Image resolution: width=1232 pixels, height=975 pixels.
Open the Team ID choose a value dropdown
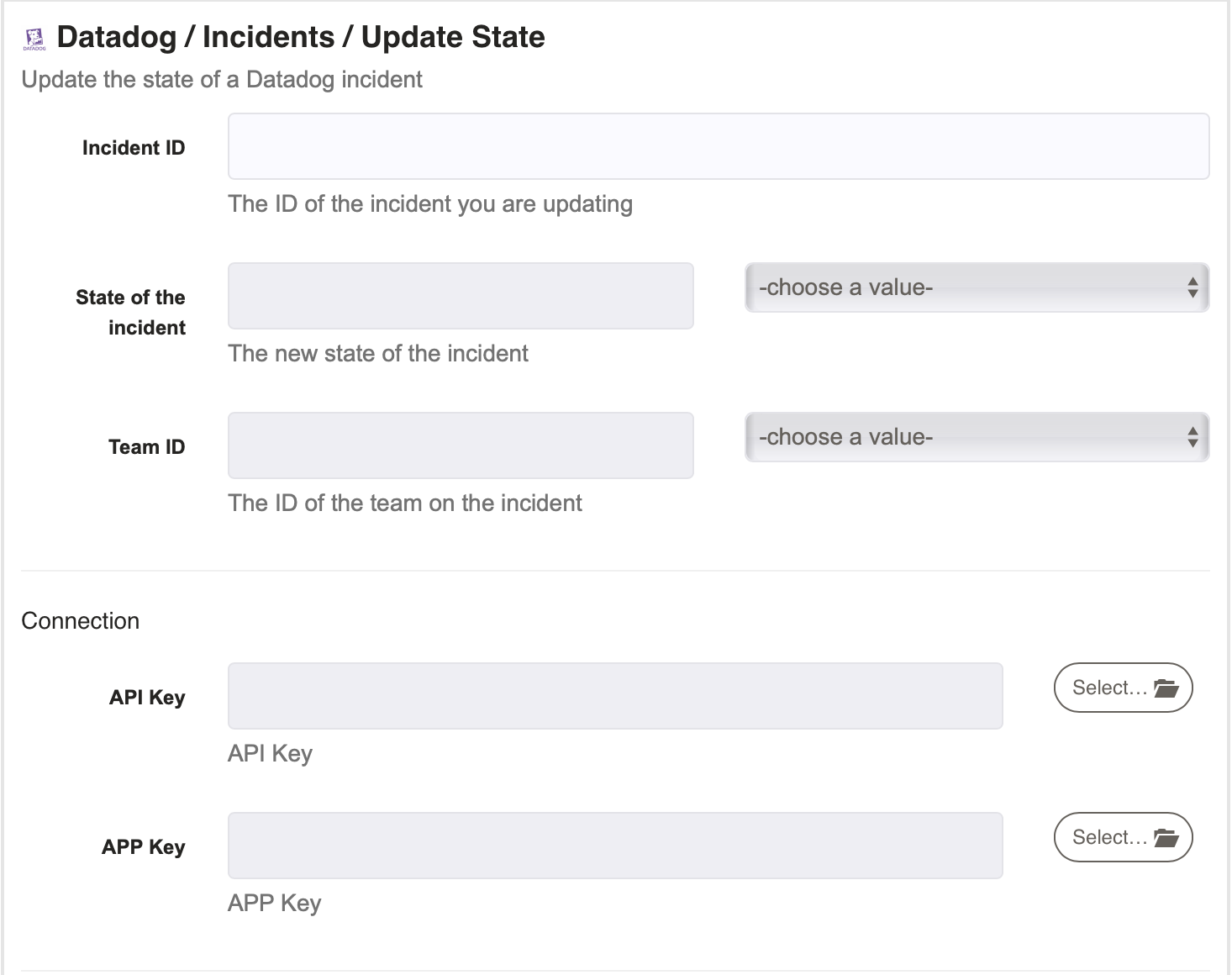coord(977,437)
